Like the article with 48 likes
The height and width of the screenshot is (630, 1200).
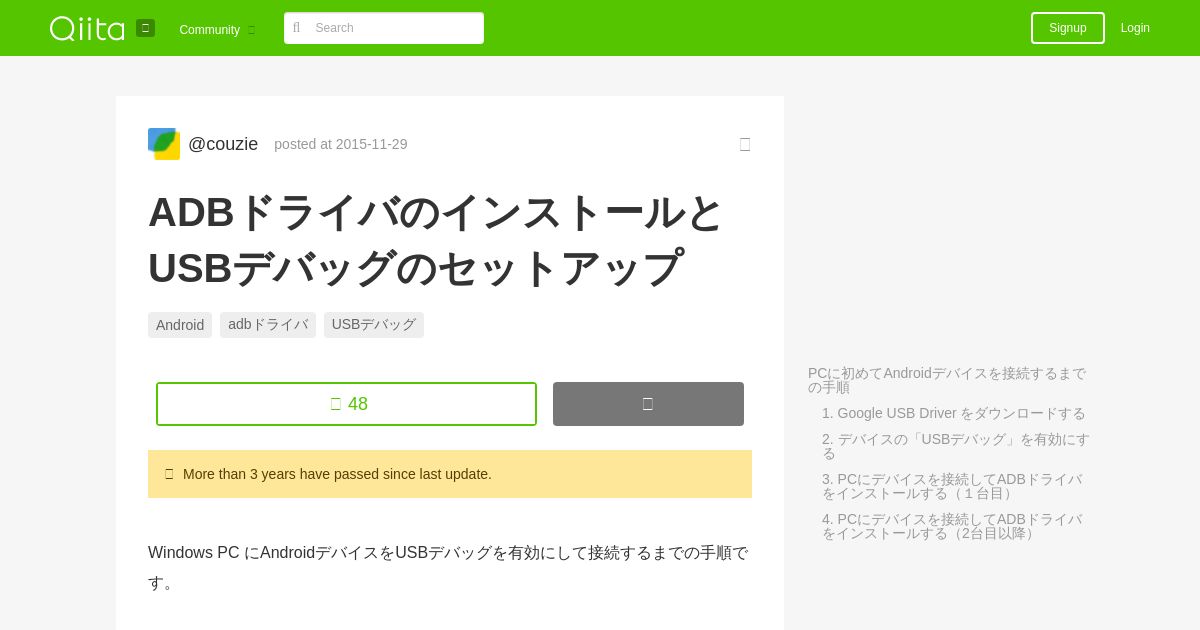pyautogui.click(x=346, y=404)
